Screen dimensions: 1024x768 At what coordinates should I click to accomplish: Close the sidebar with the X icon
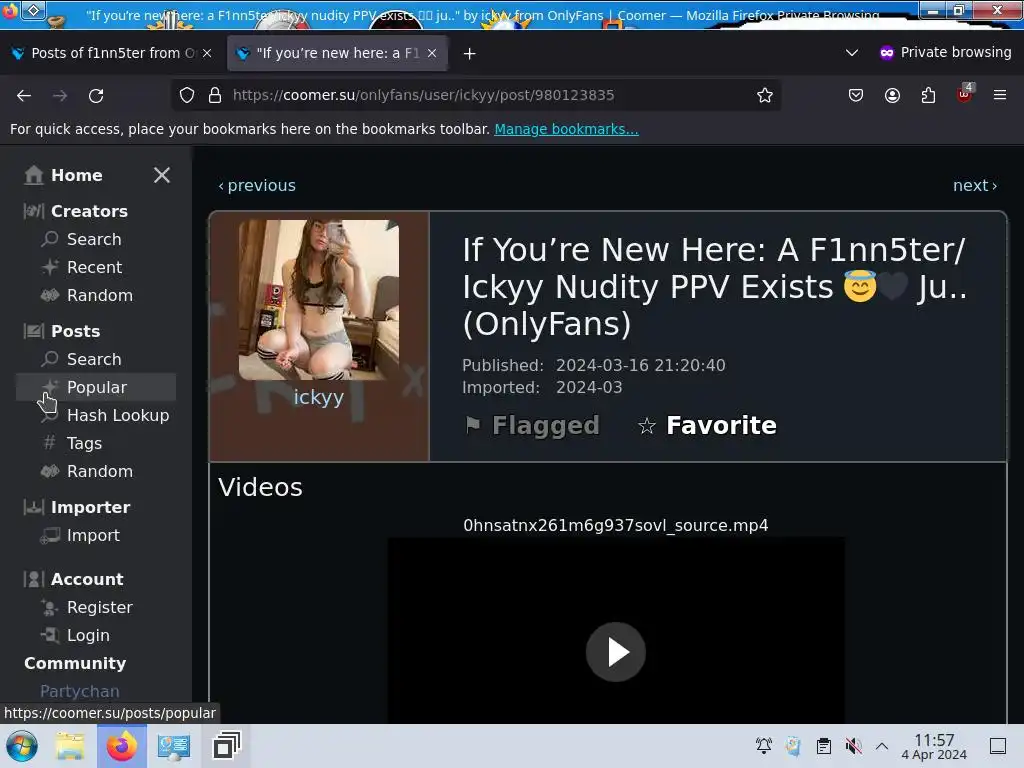pyautogui.click(x=162, y=175)
